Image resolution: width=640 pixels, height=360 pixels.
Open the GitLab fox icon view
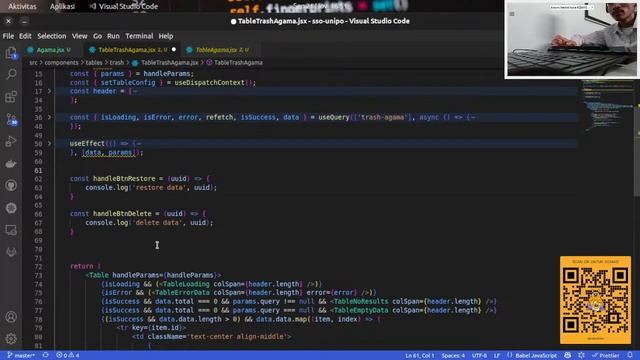pos(11,252)
